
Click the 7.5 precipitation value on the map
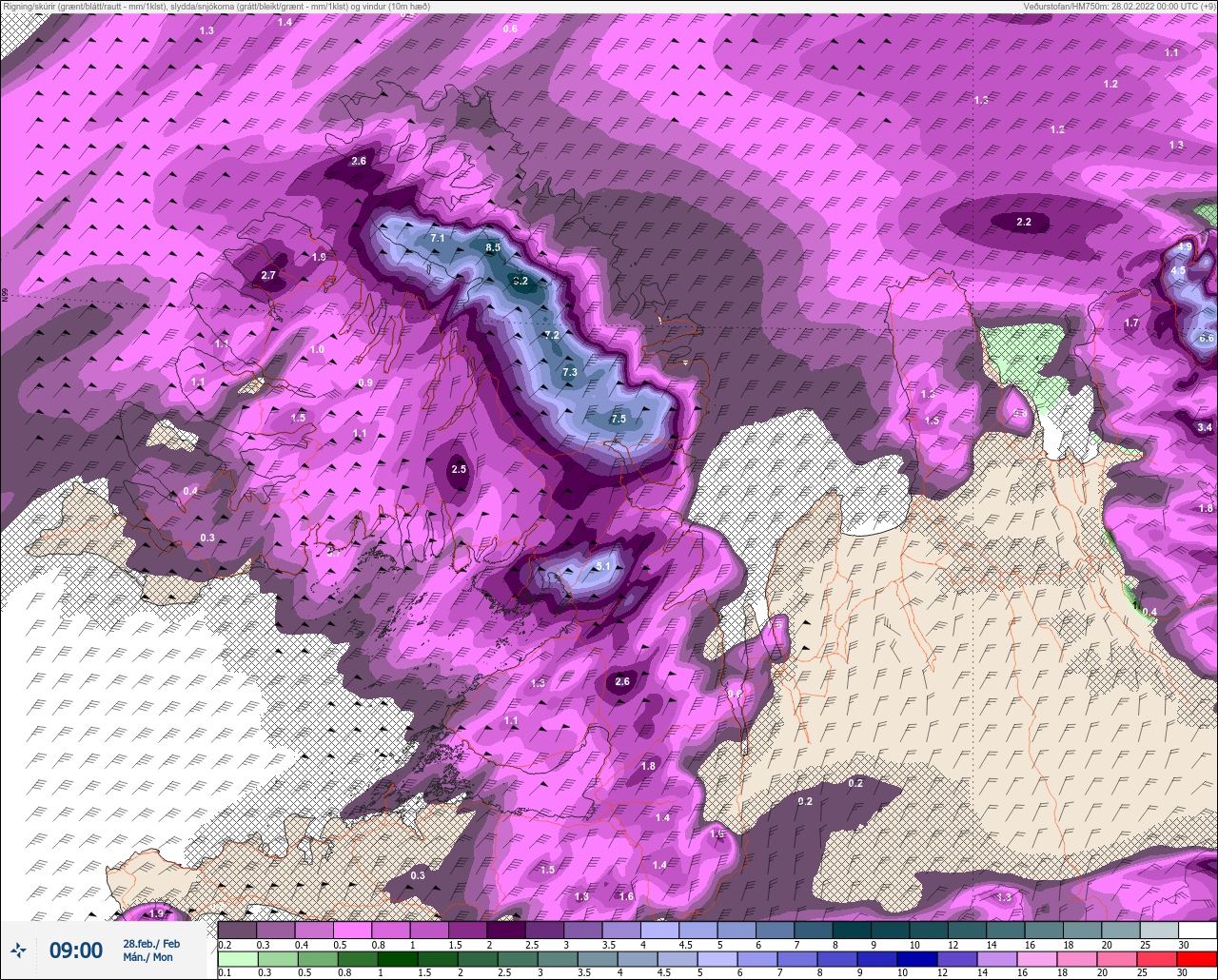[x=619, y=419]
